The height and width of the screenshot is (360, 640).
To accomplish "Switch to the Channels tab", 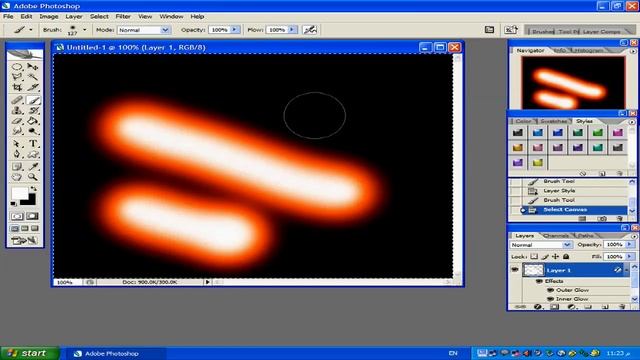I will pyautogui.click(x=556, y=236).
